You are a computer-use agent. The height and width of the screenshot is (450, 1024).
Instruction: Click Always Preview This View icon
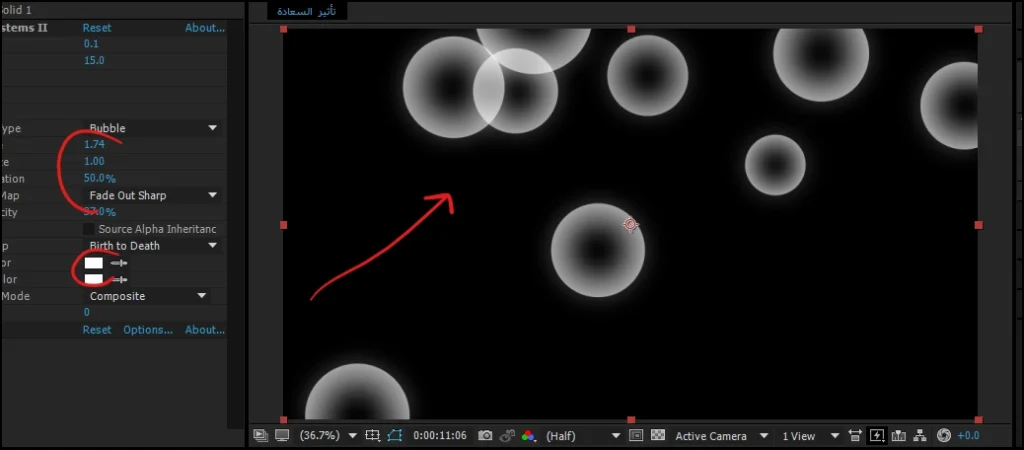click(260, 435)
